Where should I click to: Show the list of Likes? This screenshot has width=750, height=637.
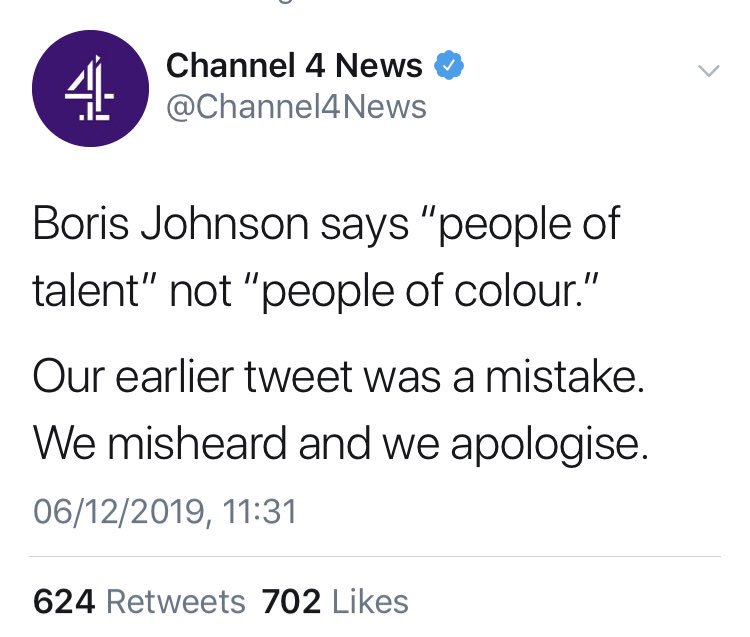coord(369,601)
